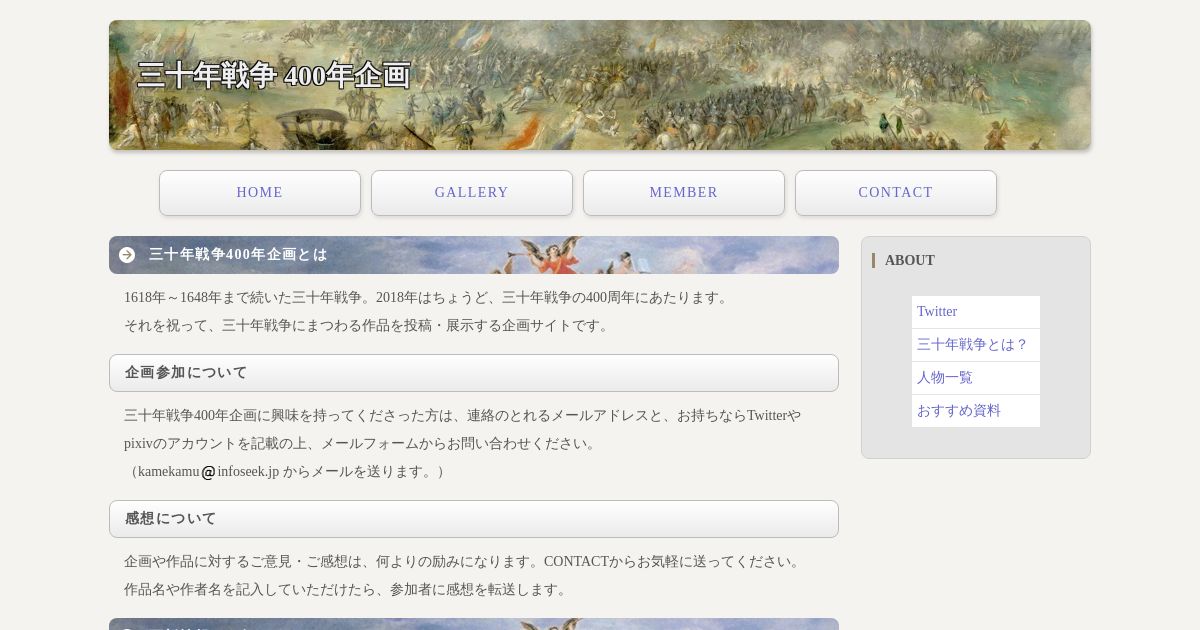Image resolution: width=1200 pixels, height=630 pixels.
Task: Click the line beginning 企画や作品に対するご意見
Action: pos(465,562)
